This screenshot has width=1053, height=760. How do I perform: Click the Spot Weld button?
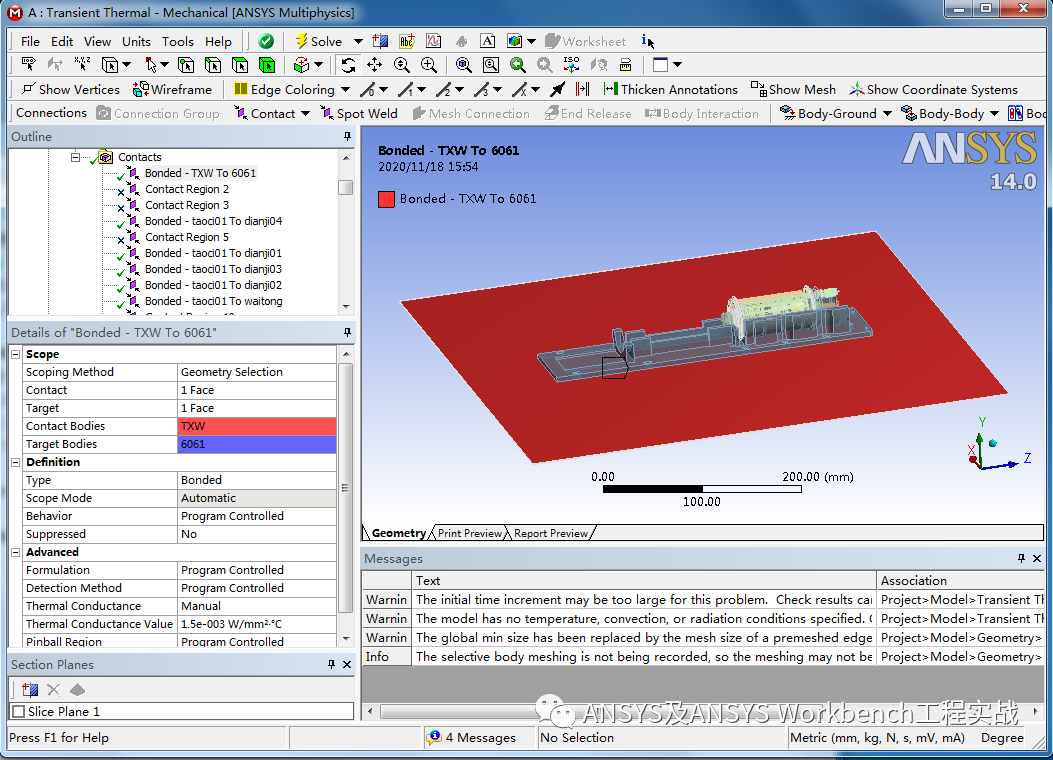click(359, 113)
